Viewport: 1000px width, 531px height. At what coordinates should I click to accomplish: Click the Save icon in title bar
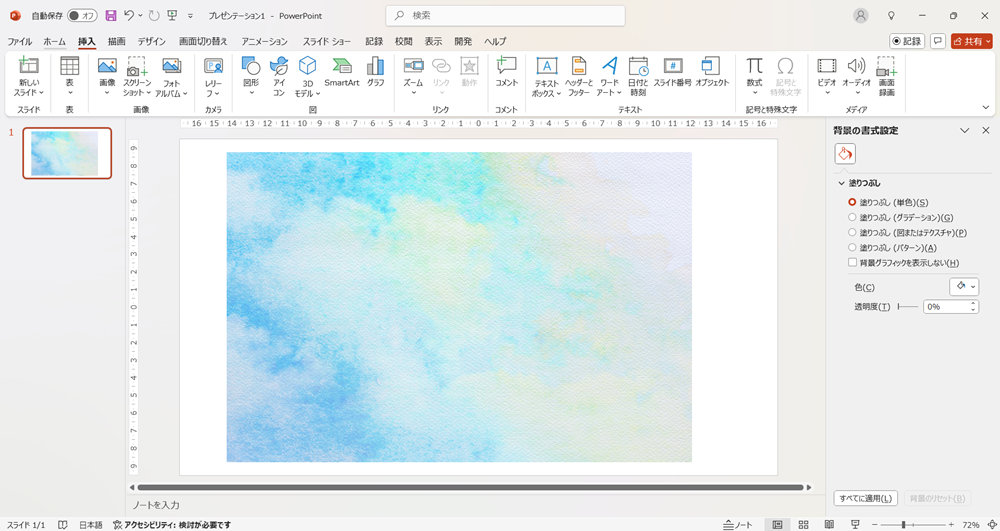click(111, 15)
